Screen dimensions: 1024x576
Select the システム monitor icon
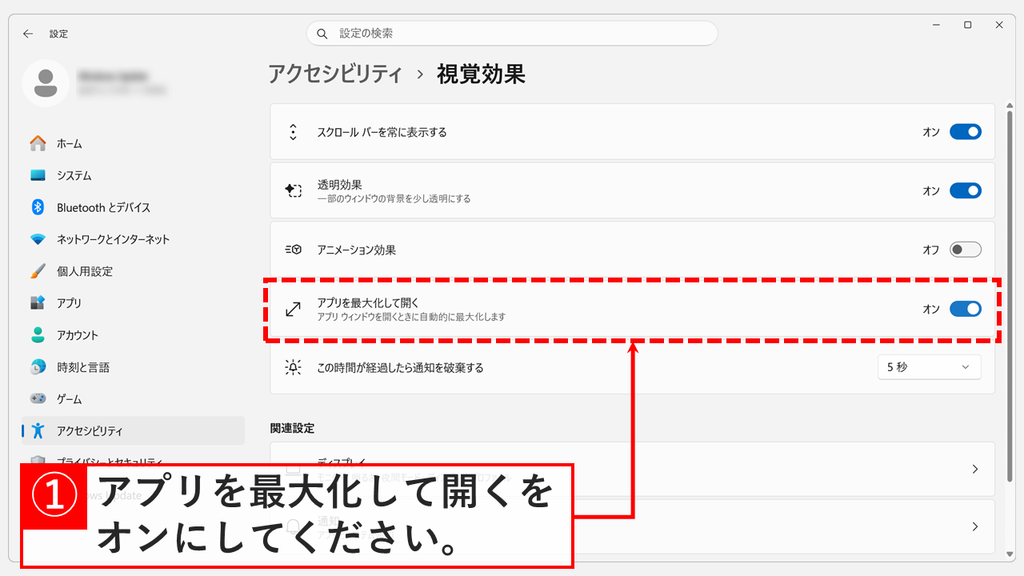click(38, 175)
